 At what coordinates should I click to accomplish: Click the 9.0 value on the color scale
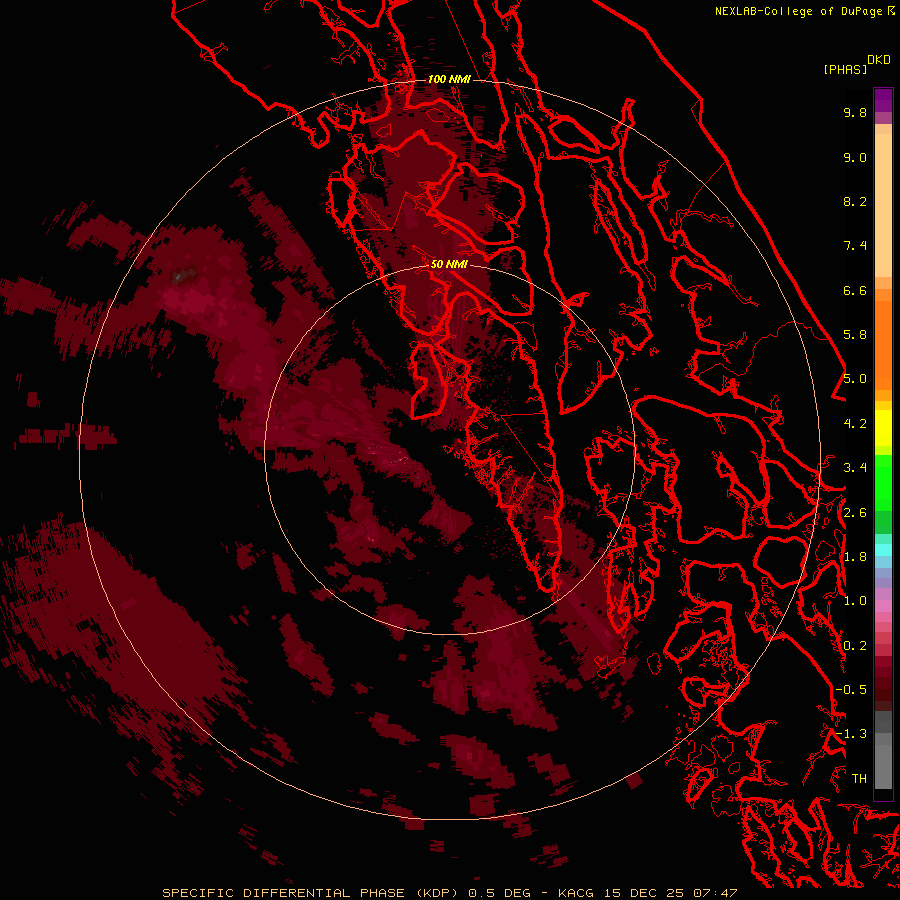click(855, 157)
